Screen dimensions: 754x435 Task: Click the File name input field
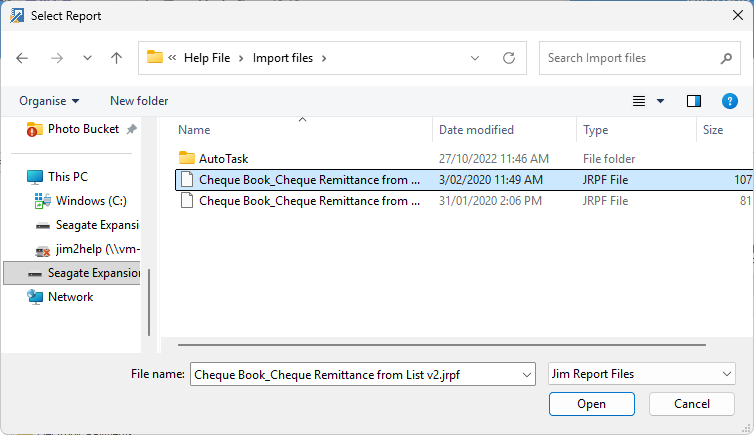[x=355, y=374]
